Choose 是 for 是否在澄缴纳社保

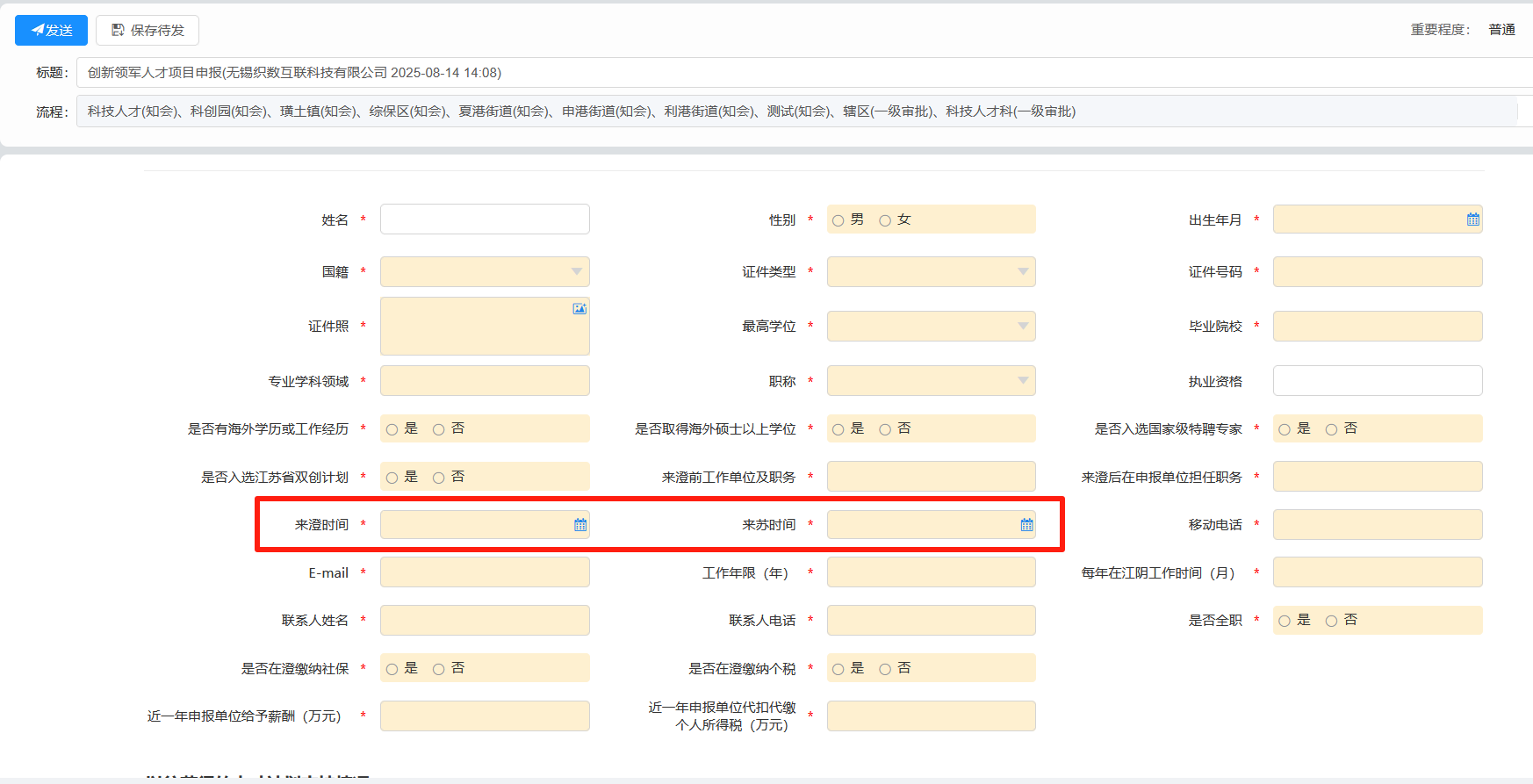pos(392,669)
